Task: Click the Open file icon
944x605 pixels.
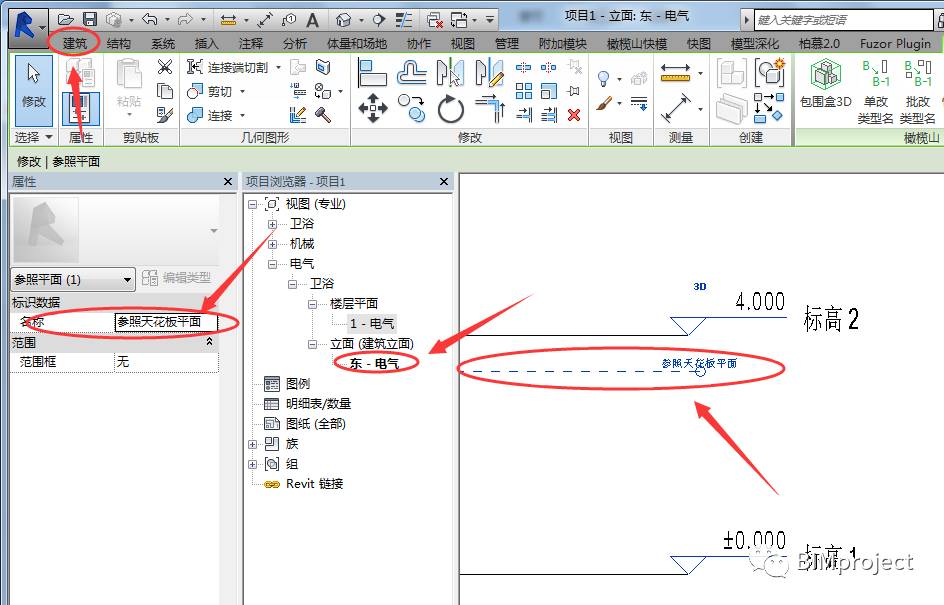Action: point(65,20)
